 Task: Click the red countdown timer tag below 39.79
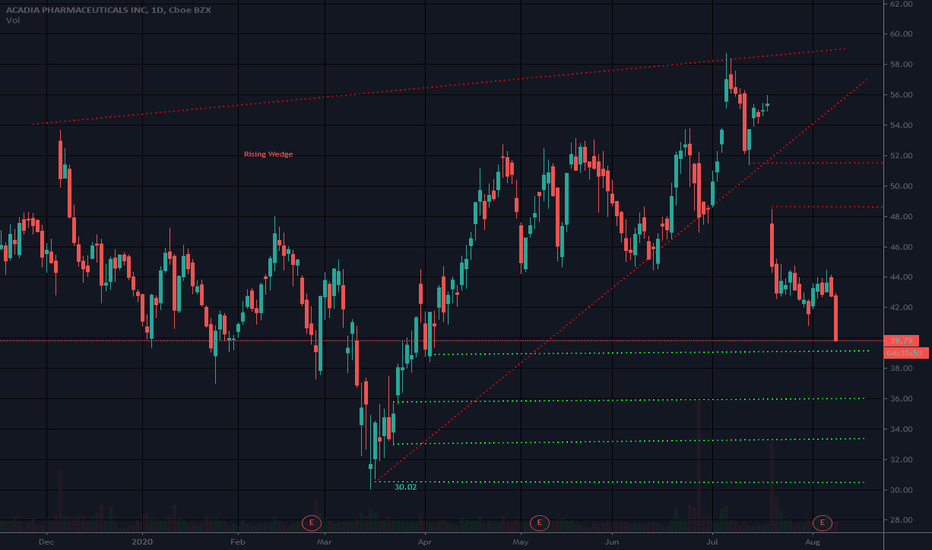[x=906, y=353]
